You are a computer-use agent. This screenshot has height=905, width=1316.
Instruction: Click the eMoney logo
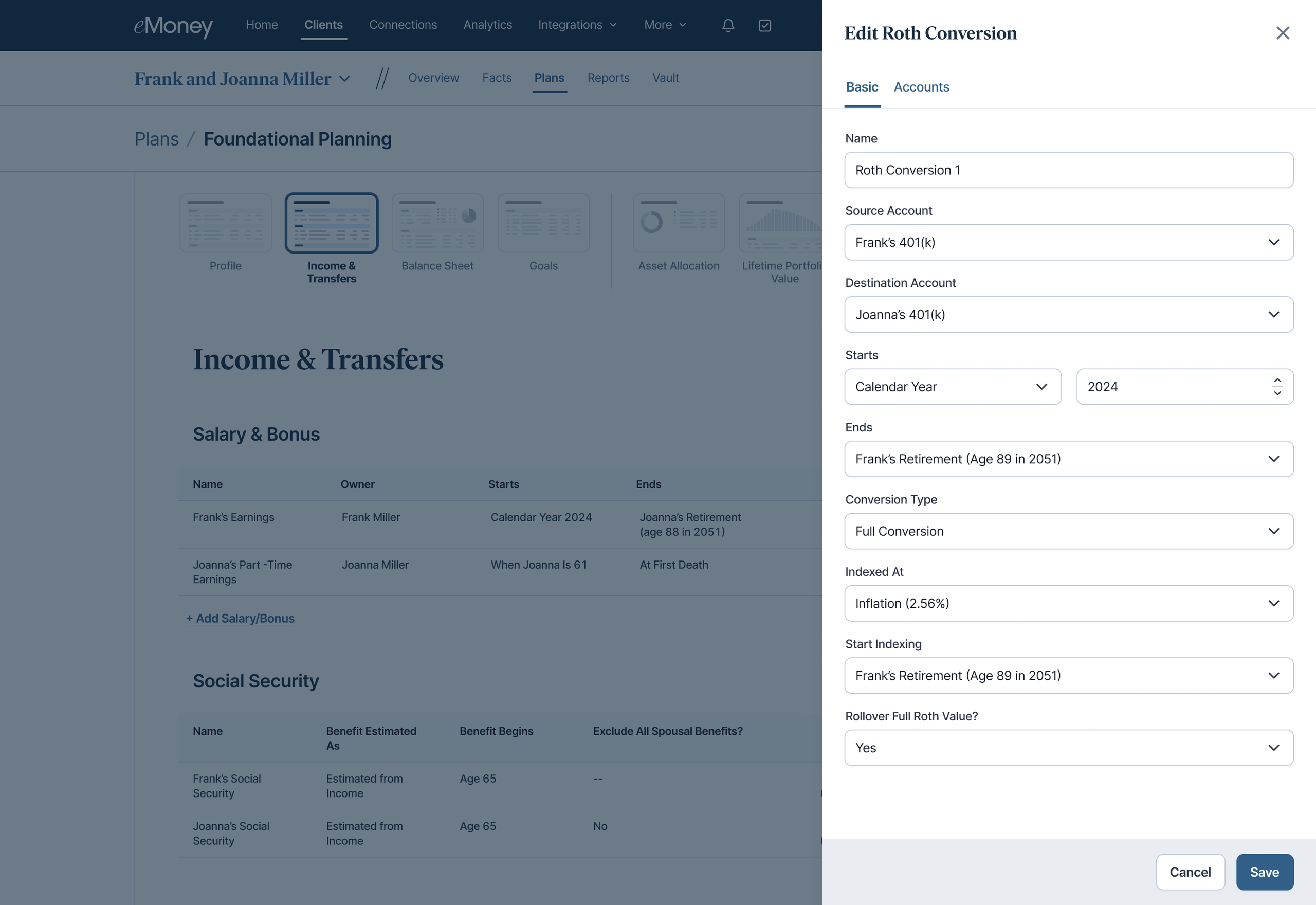[x=173, y=26]
